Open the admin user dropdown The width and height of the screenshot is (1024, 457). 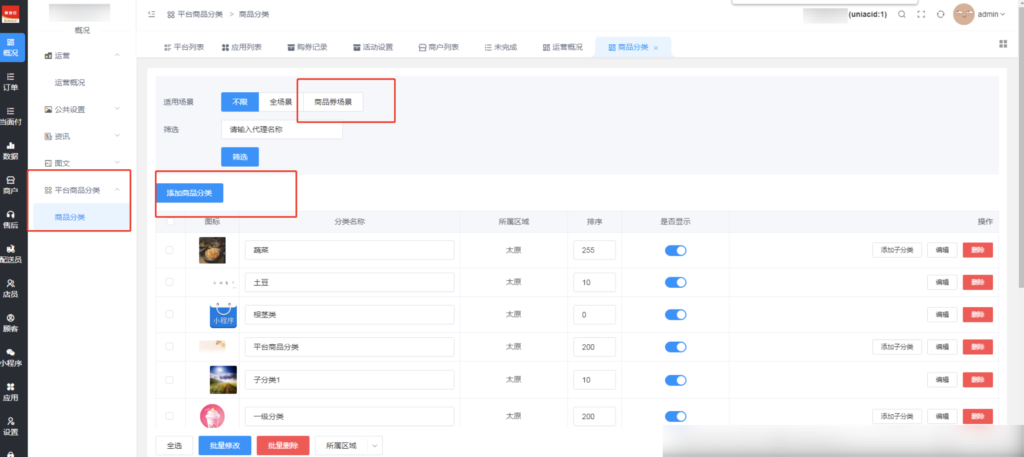coord(991,14)
